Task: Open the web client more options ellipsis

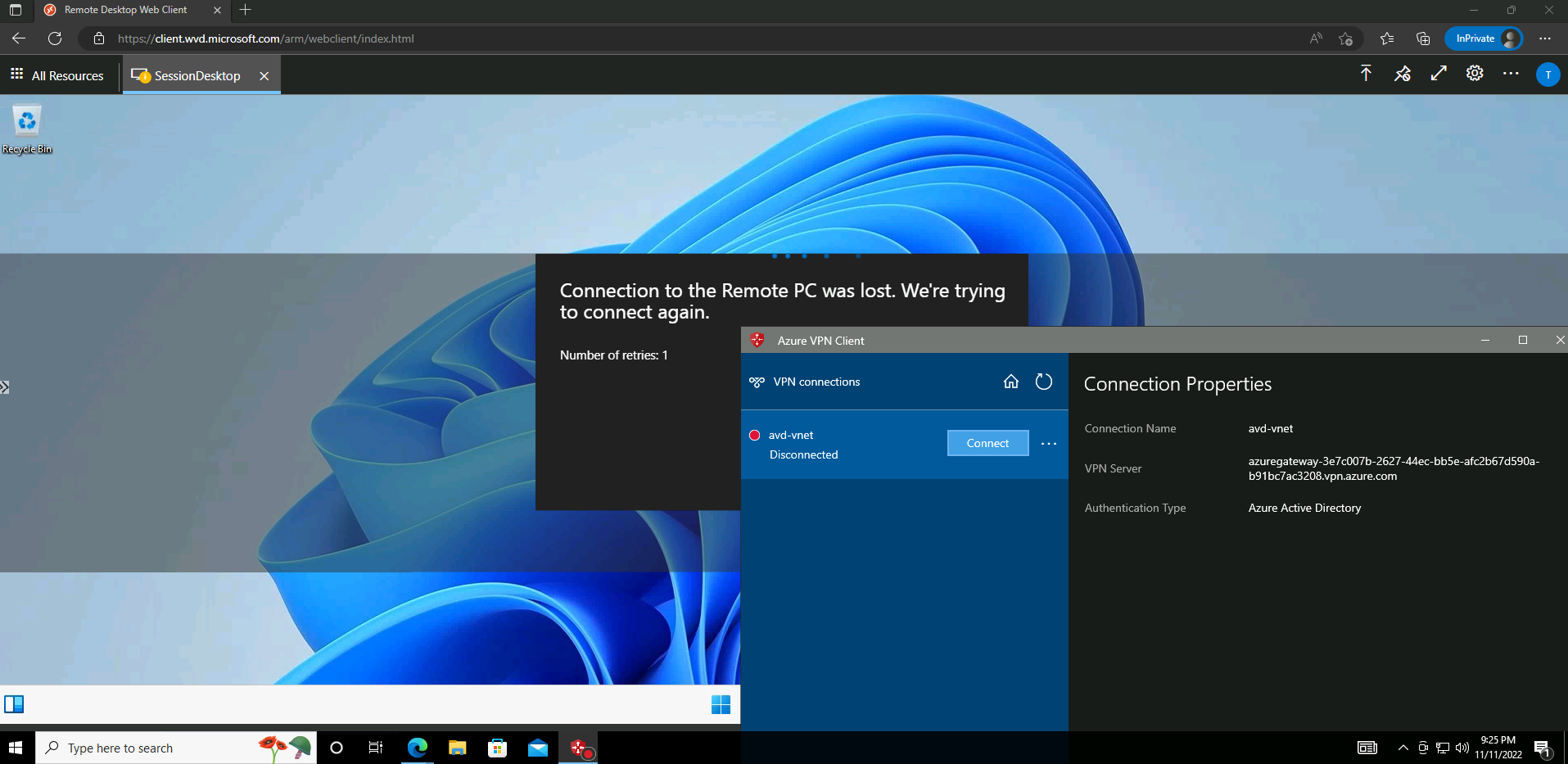Action: click(1511, 74)
